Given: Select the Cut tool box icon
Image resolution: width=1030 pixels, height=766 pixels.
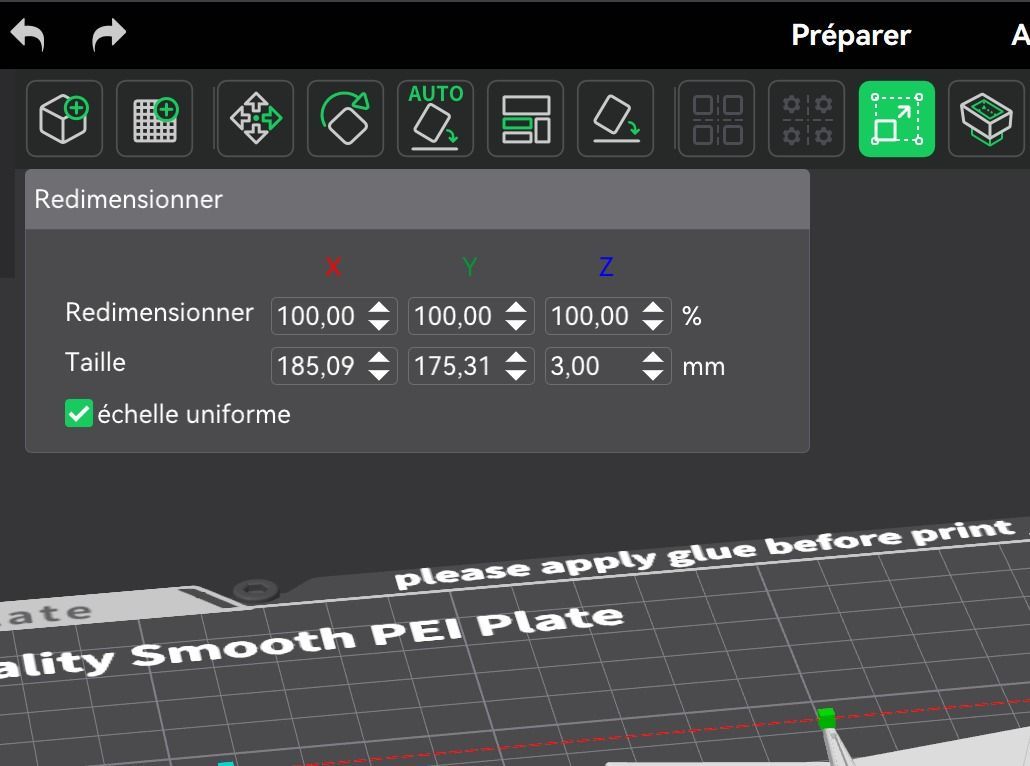Looking at the screenshot, I should (987, 119).
